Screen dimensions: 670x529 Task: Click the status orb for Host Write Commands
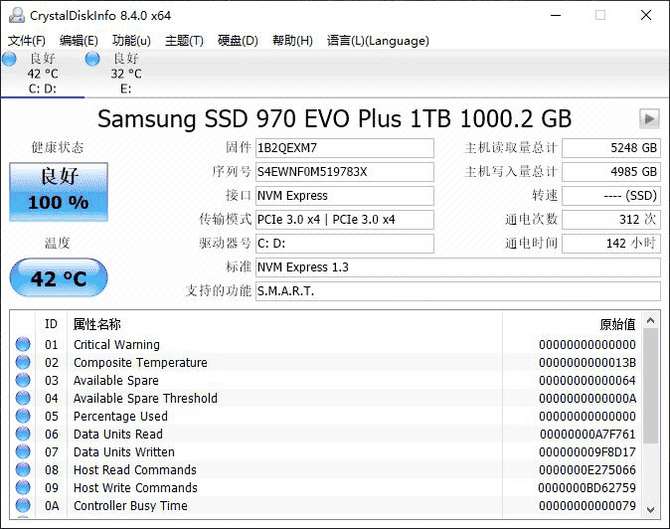[x=23, y=488]
